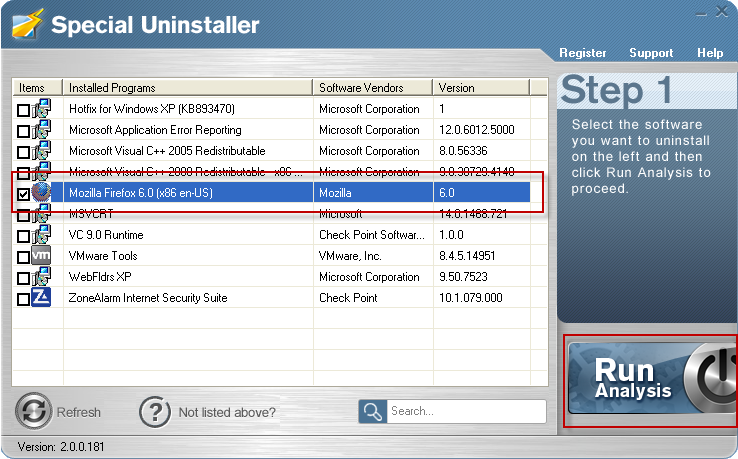Click the circular Refresh arrows icon
Screen dimensions: 738x459
34,411
